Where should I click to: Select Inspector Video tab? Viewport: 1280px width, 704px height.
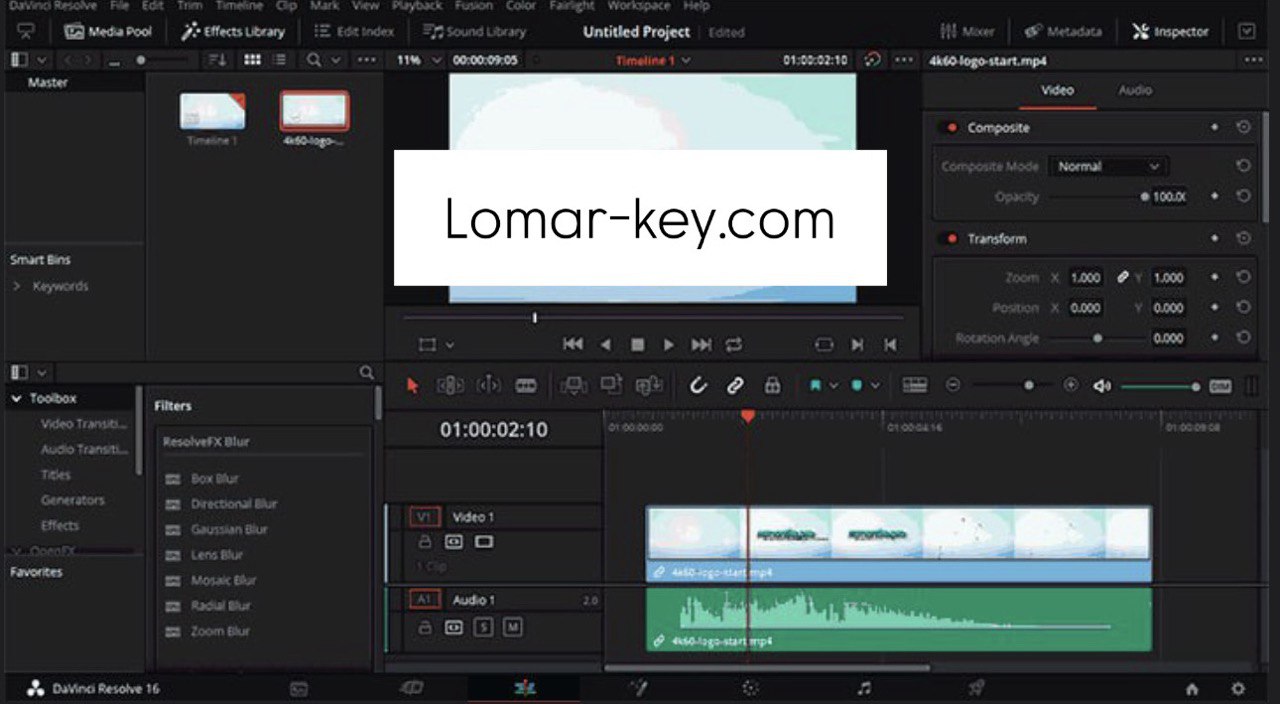click(x=1057, y=90)
